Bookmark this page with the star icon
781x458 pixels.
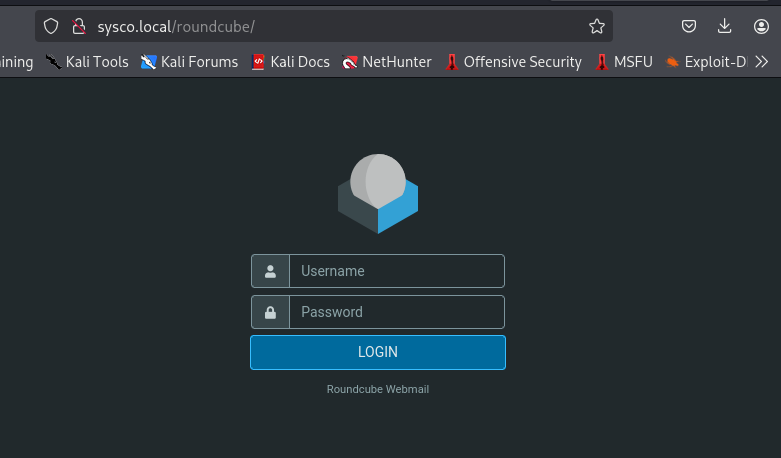click(597, 26)
